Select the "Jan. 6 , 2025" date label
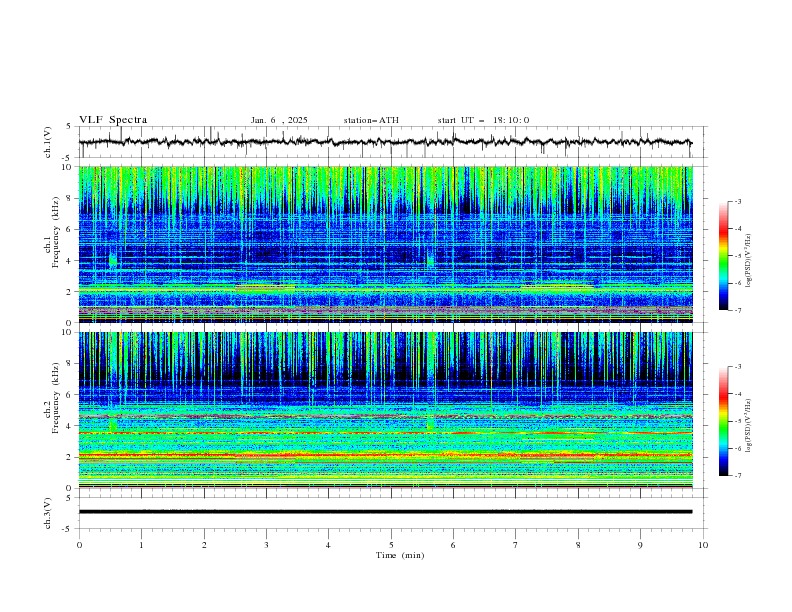 [x=279, y=120]
